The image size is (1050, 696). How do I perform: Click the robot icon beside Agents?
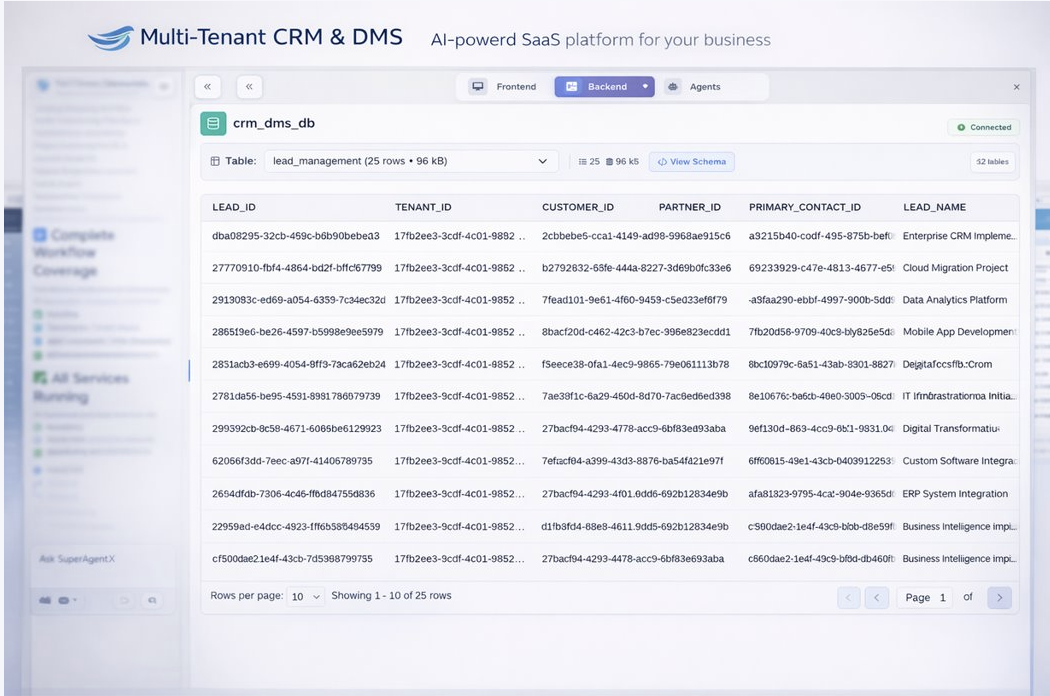coord(673,87)
